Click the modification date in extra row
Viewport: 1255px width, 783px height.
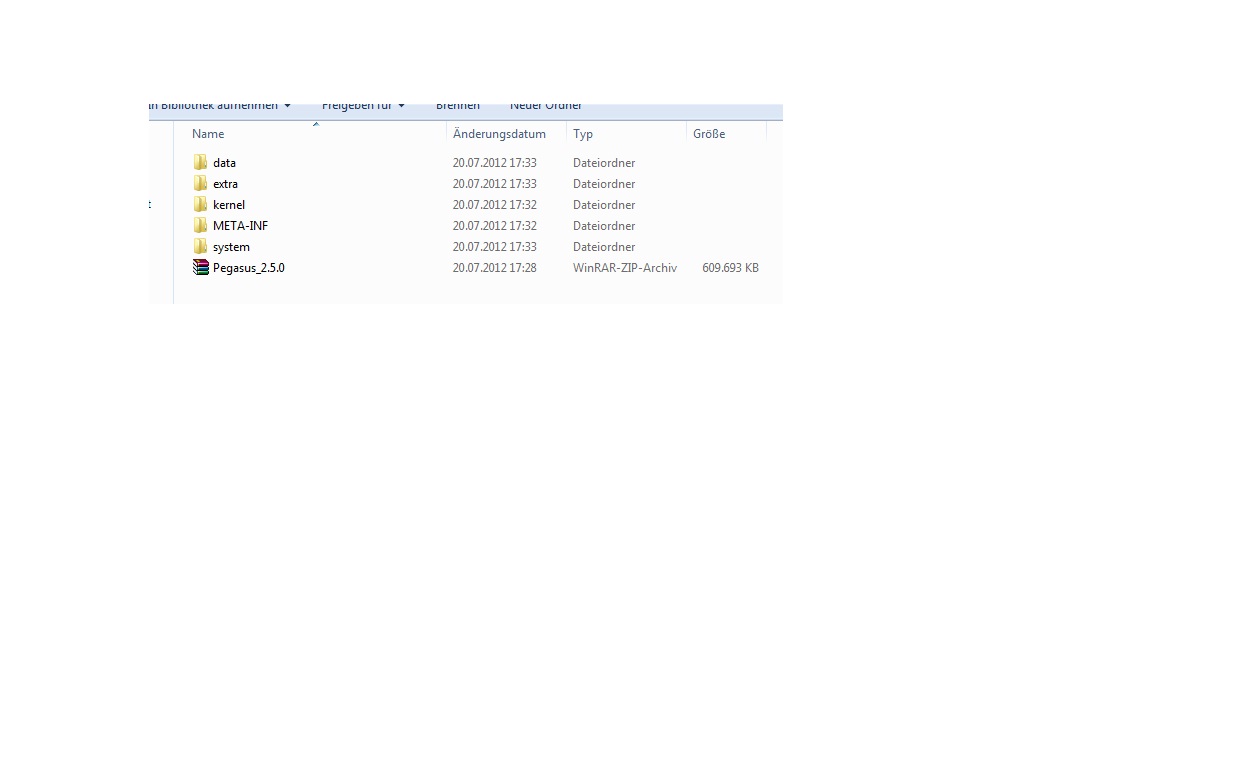[x=494, y=184]
